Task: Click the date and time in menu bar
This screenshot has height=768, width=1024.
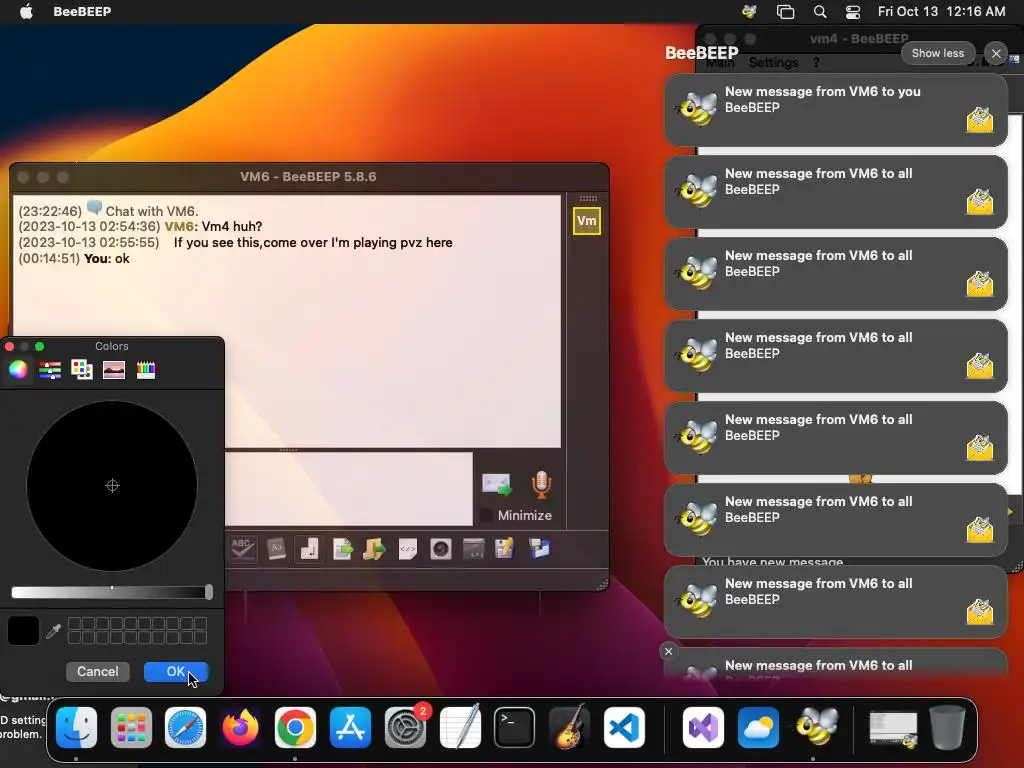Action: pyautogui.click(x=941, y=11)
